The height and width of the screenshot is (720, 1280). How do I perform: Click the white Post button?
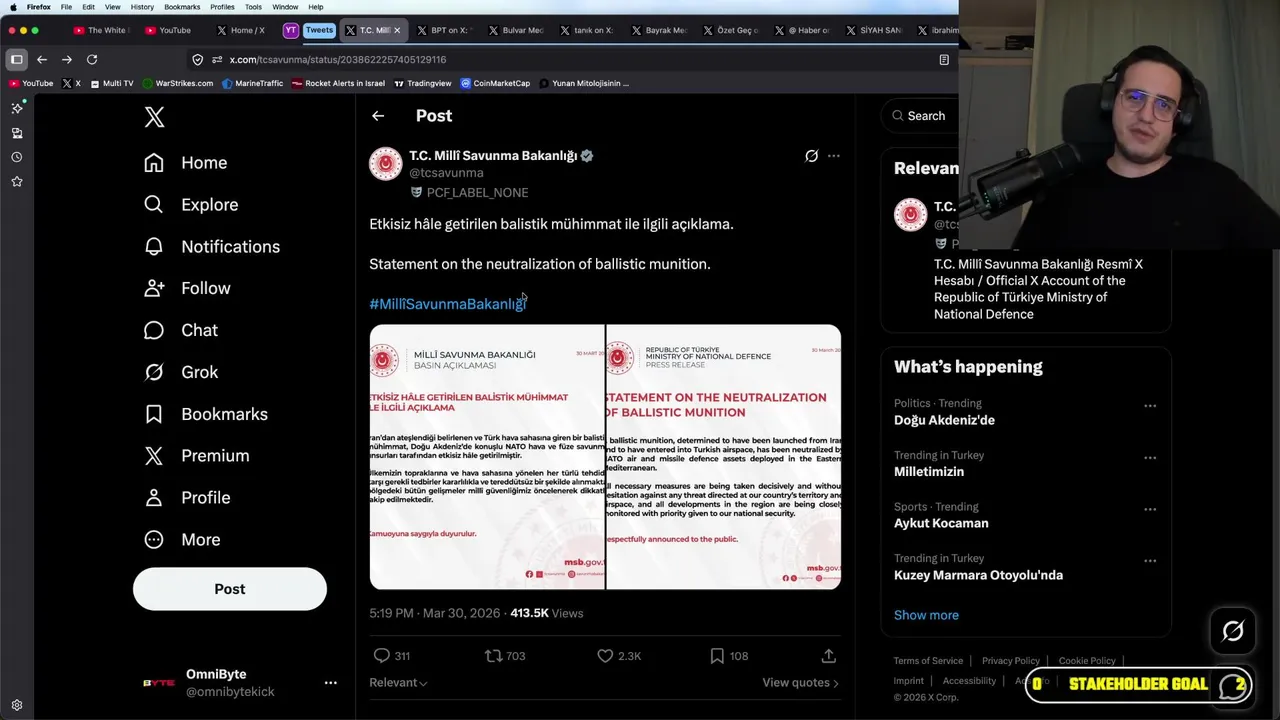click(230, 589)
